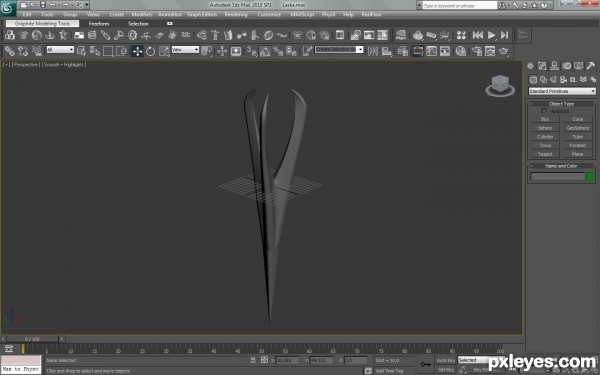The height and width of the screenshot is (375, 600).
Task: Open the Rendering menu
Action: 236,15
